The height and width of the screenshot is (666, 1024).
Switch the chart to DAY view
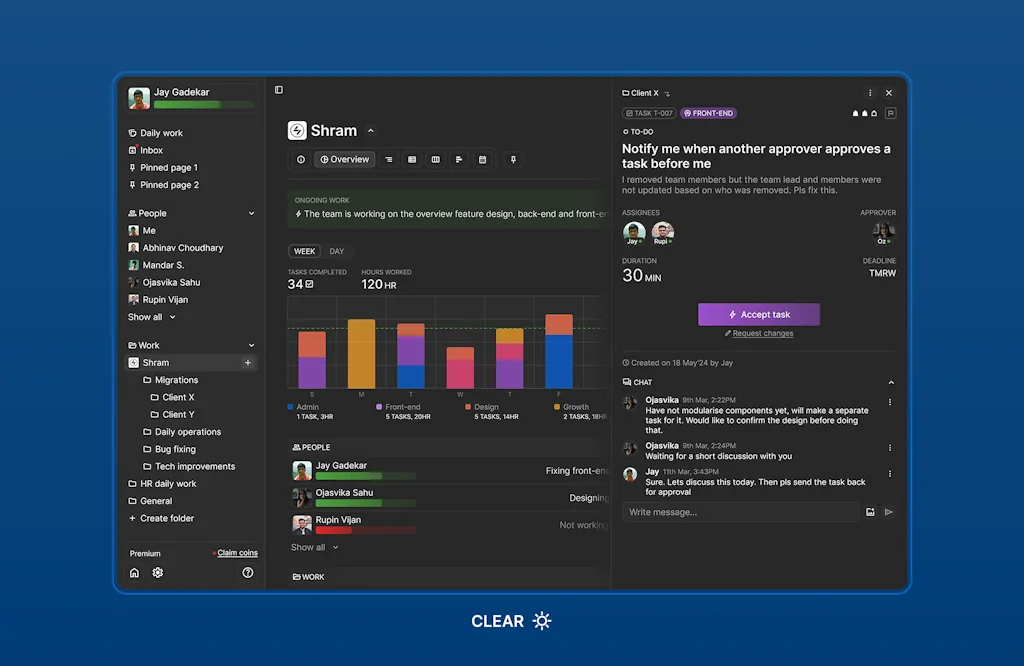337,252
